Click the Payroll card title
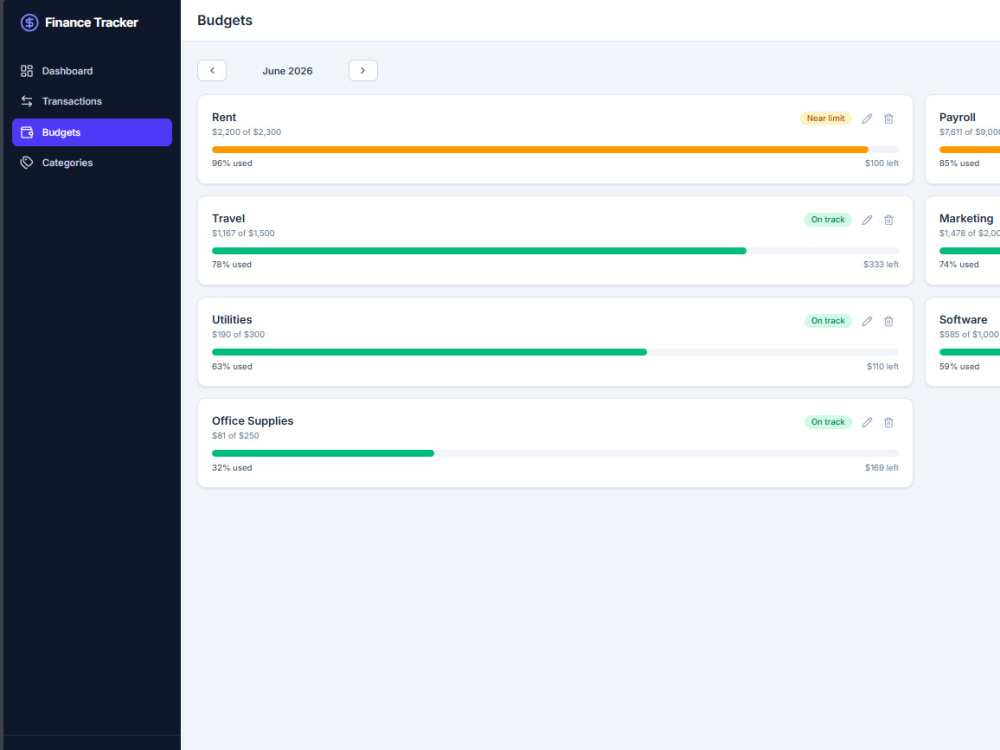 click(x=957, y=117)
